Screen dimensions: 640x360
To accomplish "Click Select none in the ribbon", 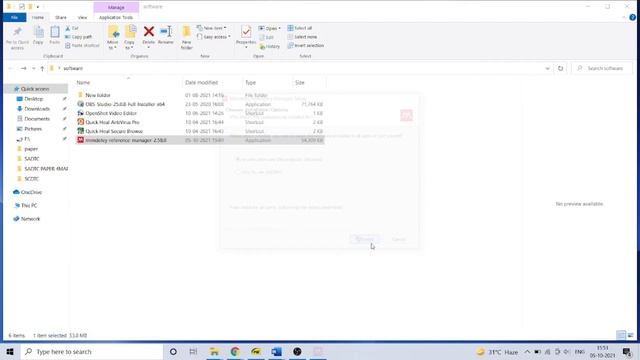I will click(x=302, y=37).
